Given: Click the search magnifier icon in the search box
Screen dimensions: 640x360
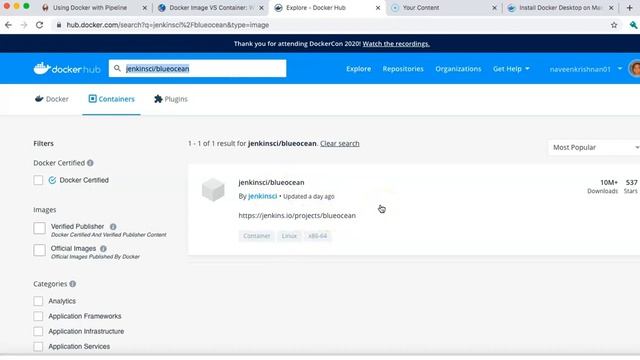Looking at the screenshot, I should pyautogui.click(x=117, y=69).
